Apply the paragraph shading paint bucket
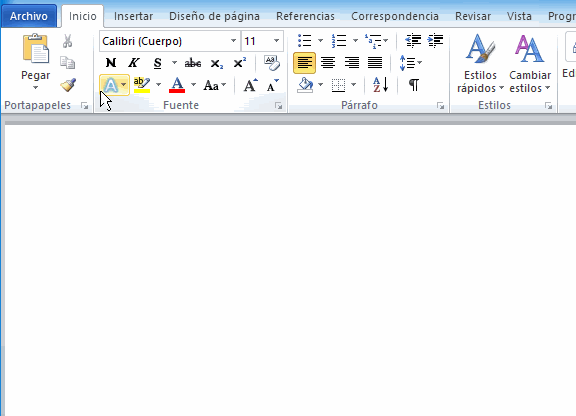This screenshot has width=576, height=416. click(x=305, y=85)
